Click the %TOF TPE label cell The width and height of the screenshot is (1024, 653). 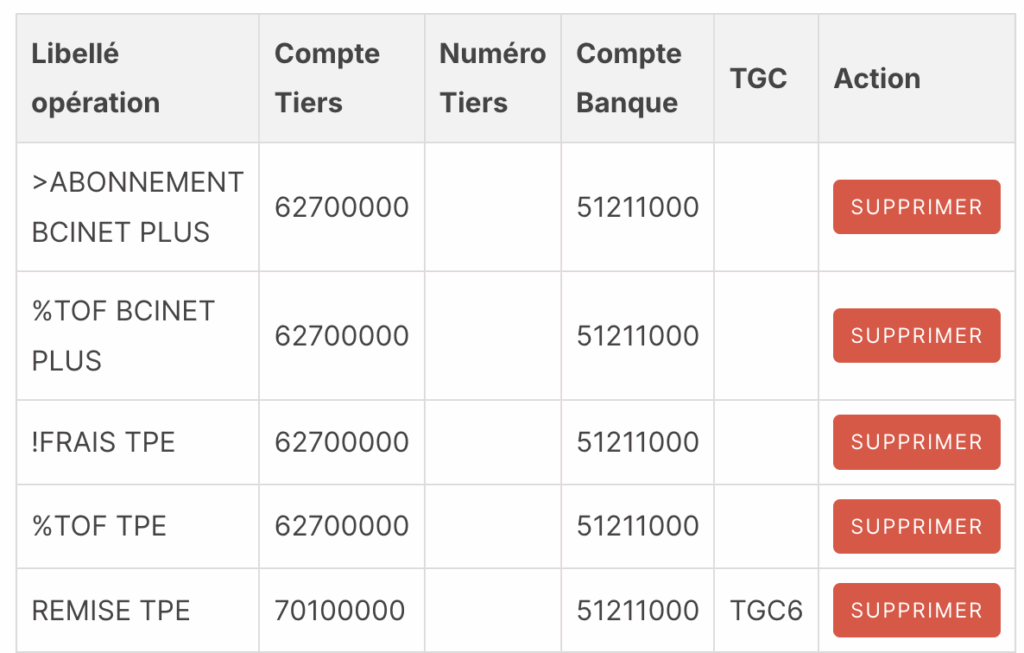(x=99, y=526)
